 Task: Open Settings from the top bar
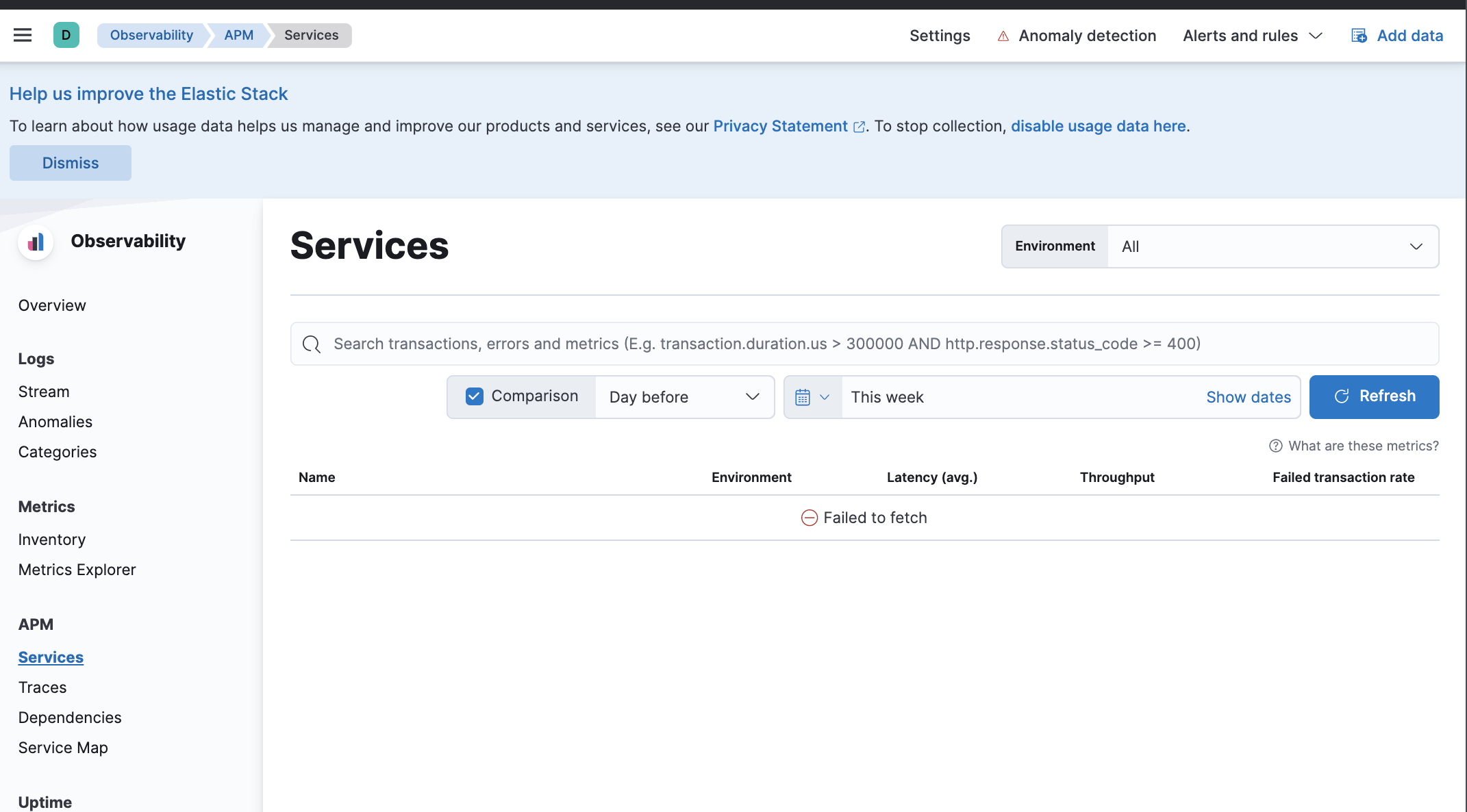point(940,36)
